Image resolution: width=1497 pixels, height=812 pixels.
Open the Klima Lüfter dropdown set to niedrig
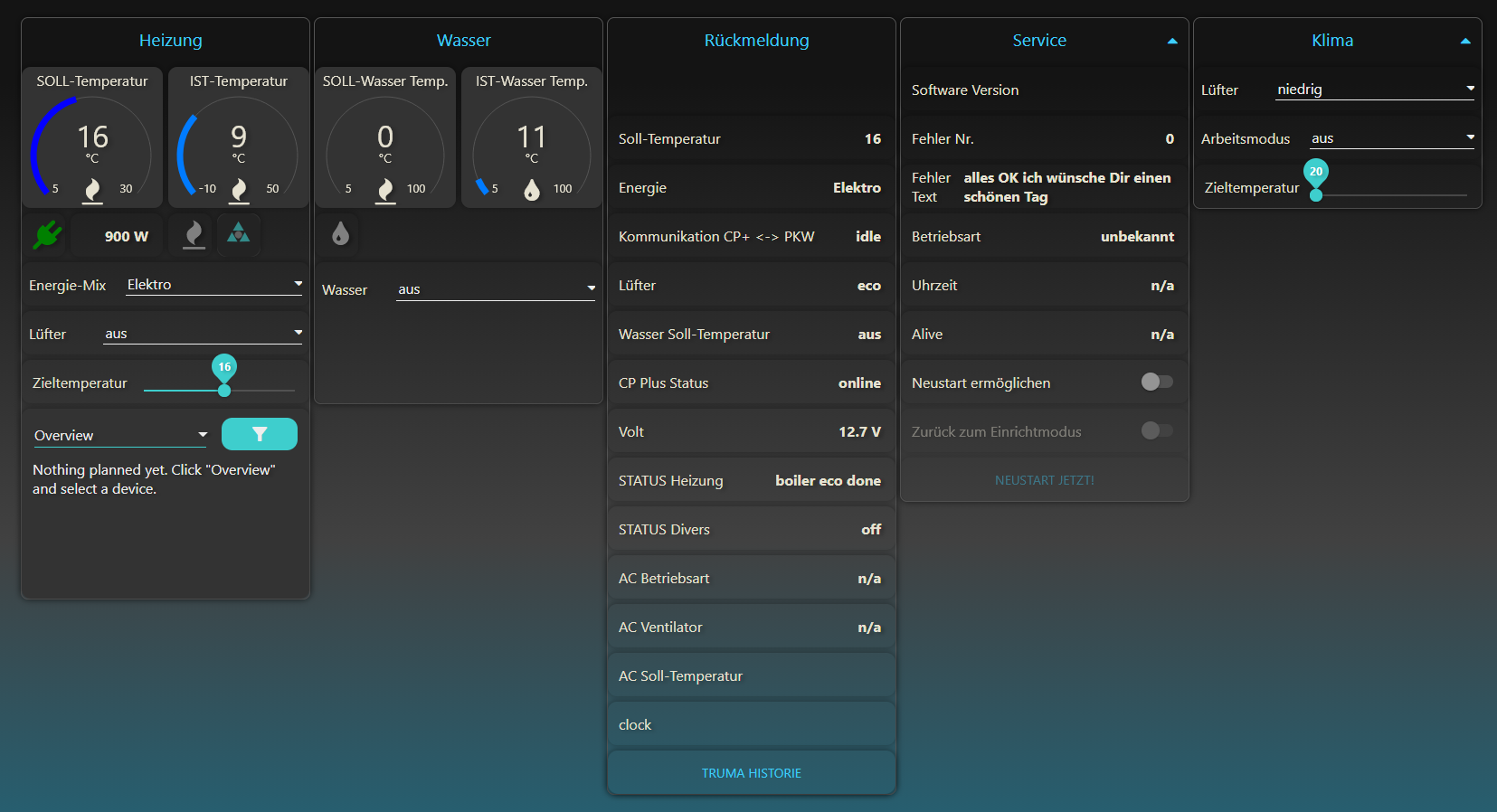coord(1374,90)
